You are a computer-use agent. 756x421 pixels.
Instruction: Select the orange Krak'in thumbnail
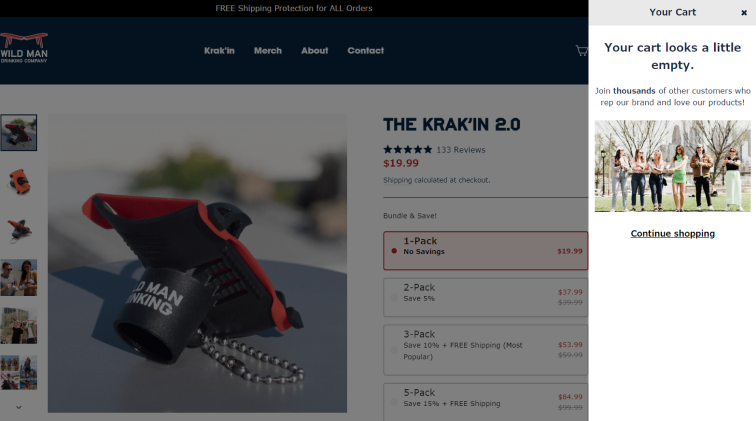pyautogui.click(x=19, y=181)
